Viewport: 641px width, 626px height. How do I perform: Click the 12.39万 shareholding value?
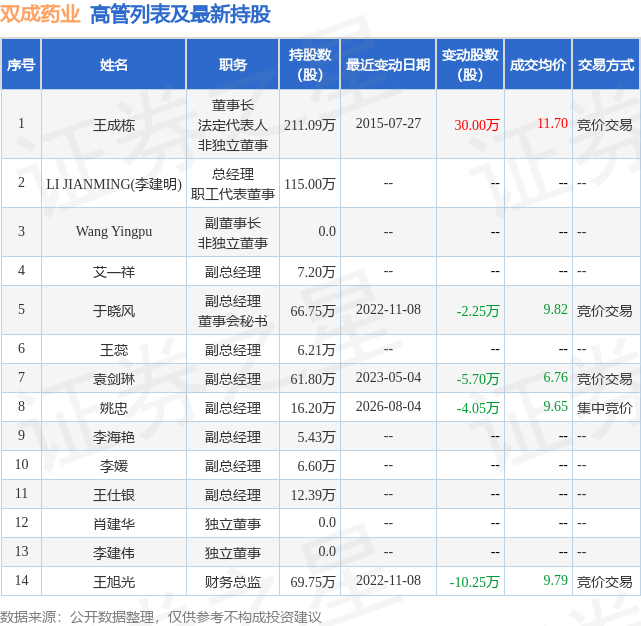pos(313,495)
